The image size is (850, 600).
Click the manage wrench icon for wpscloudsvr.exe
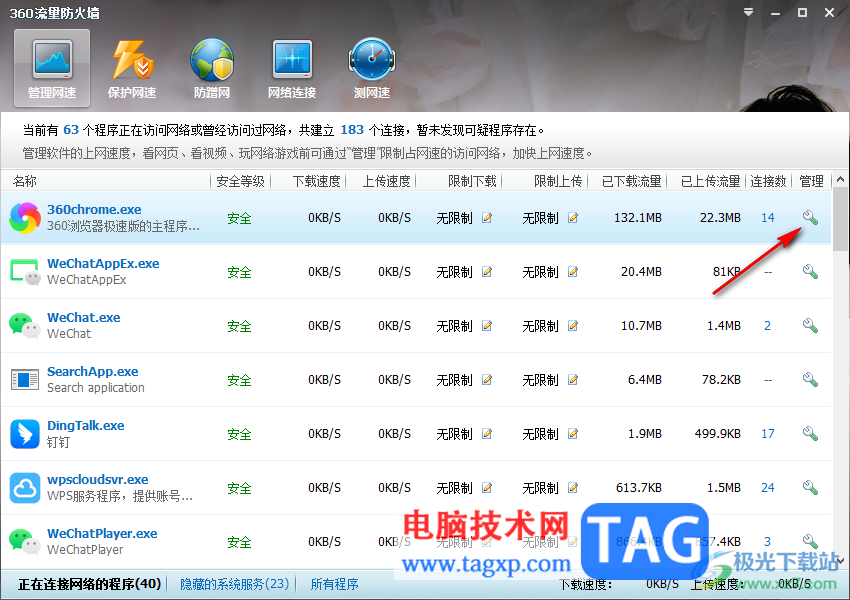(810, 487)
